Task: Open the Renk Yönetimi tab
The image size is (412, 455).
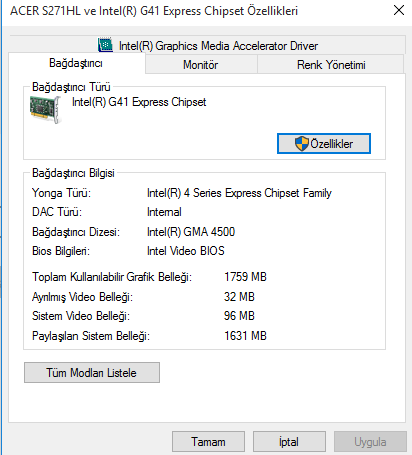Action: 331,65
